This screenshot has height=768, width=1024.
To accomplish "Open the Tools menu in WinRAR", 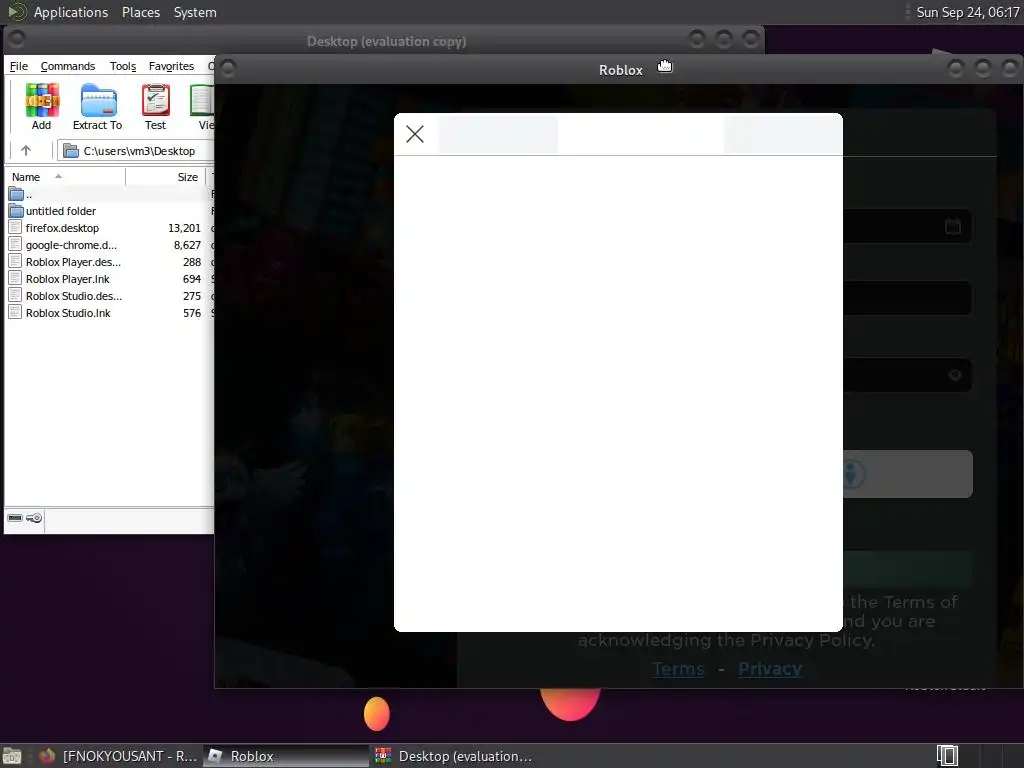I will coord(123,66).
